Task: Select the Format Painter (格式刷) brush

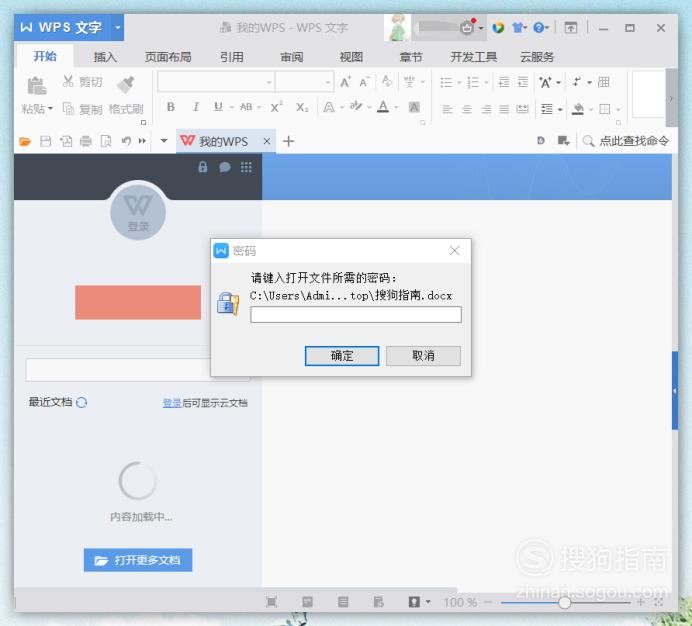Action: (x=126, y=84)
